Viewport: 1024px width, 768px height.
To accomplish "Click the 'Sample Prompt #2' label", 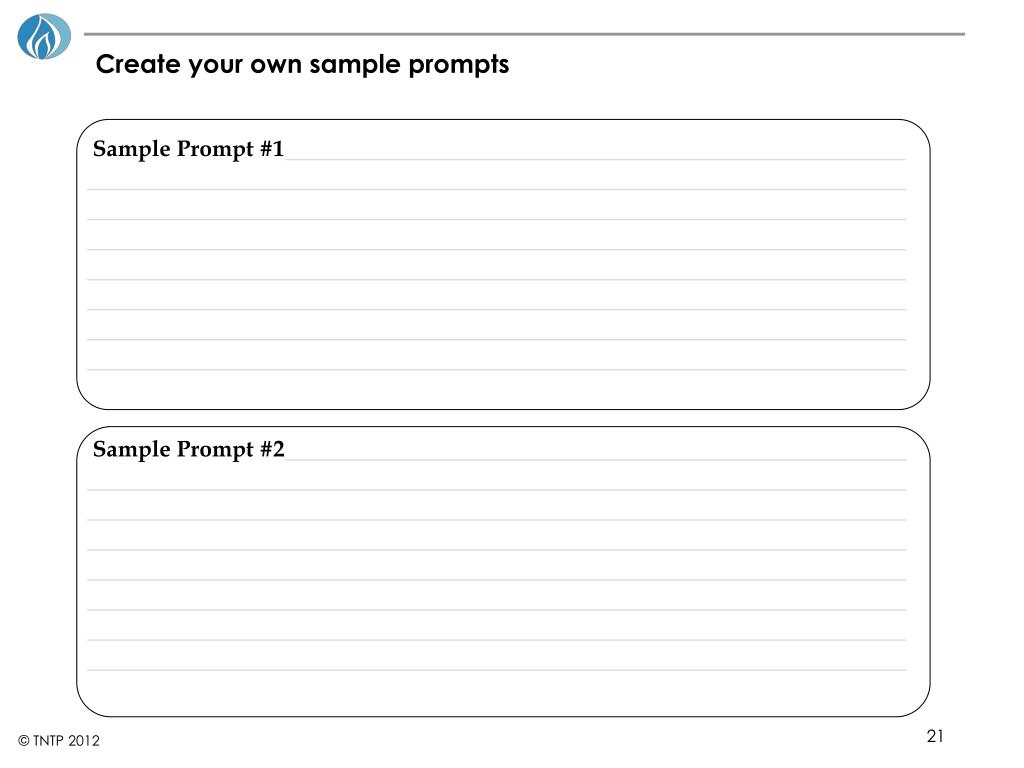I will pos(189,449).
